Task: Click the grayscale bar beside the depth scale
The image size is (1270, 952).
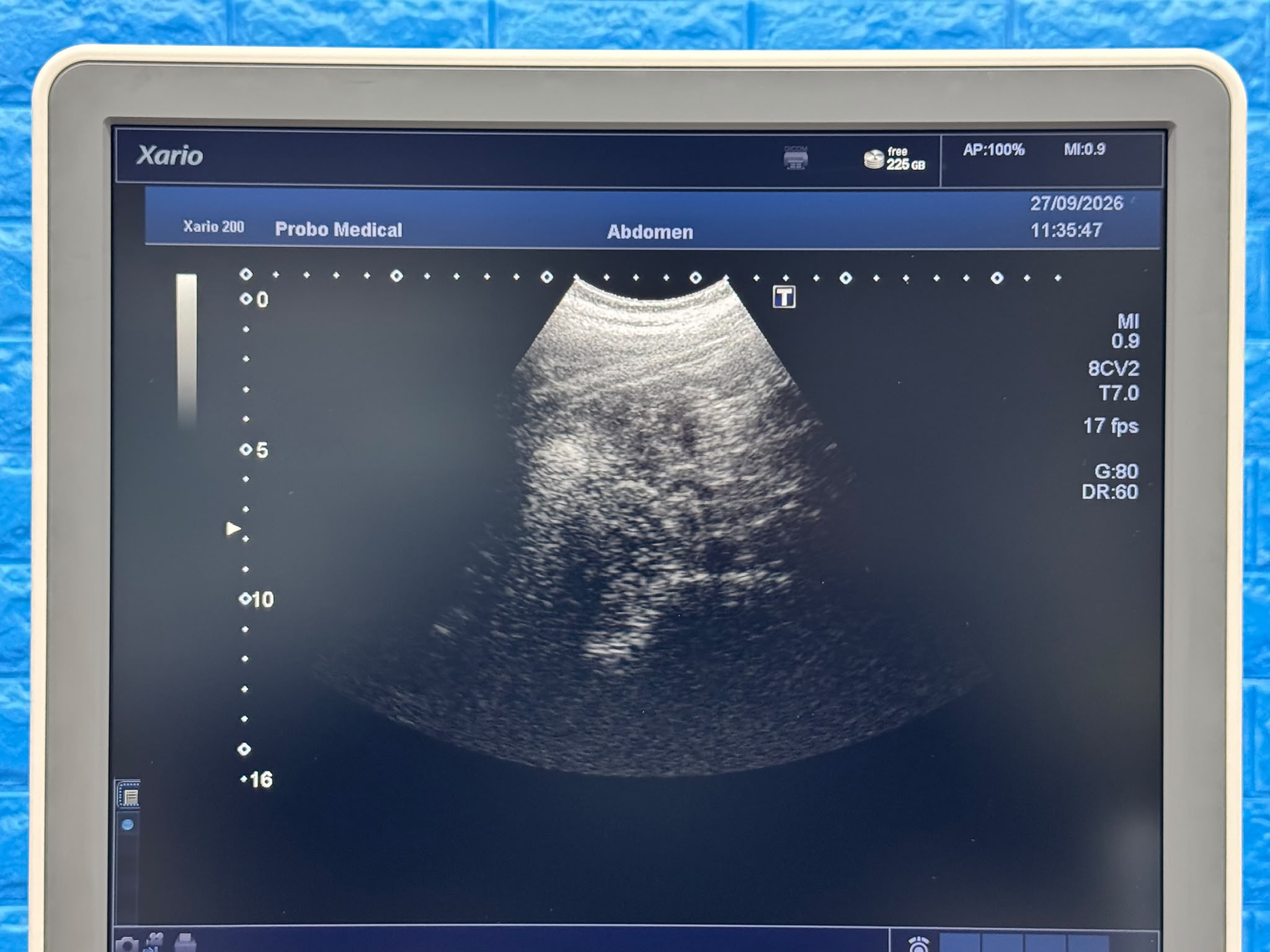Action: (x=186, y=351)
